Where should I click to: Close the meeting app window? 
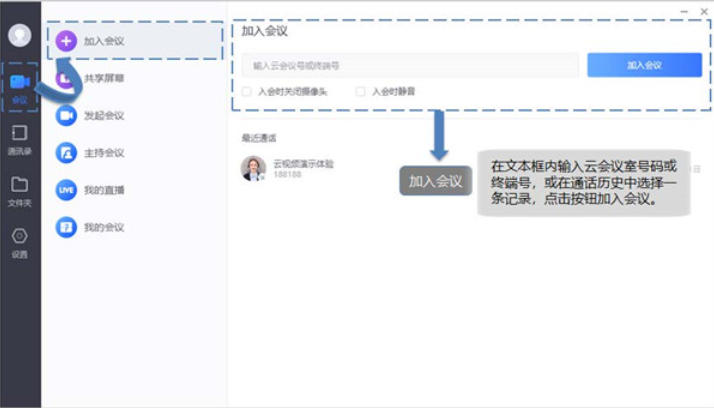click(x=704, y=11)
